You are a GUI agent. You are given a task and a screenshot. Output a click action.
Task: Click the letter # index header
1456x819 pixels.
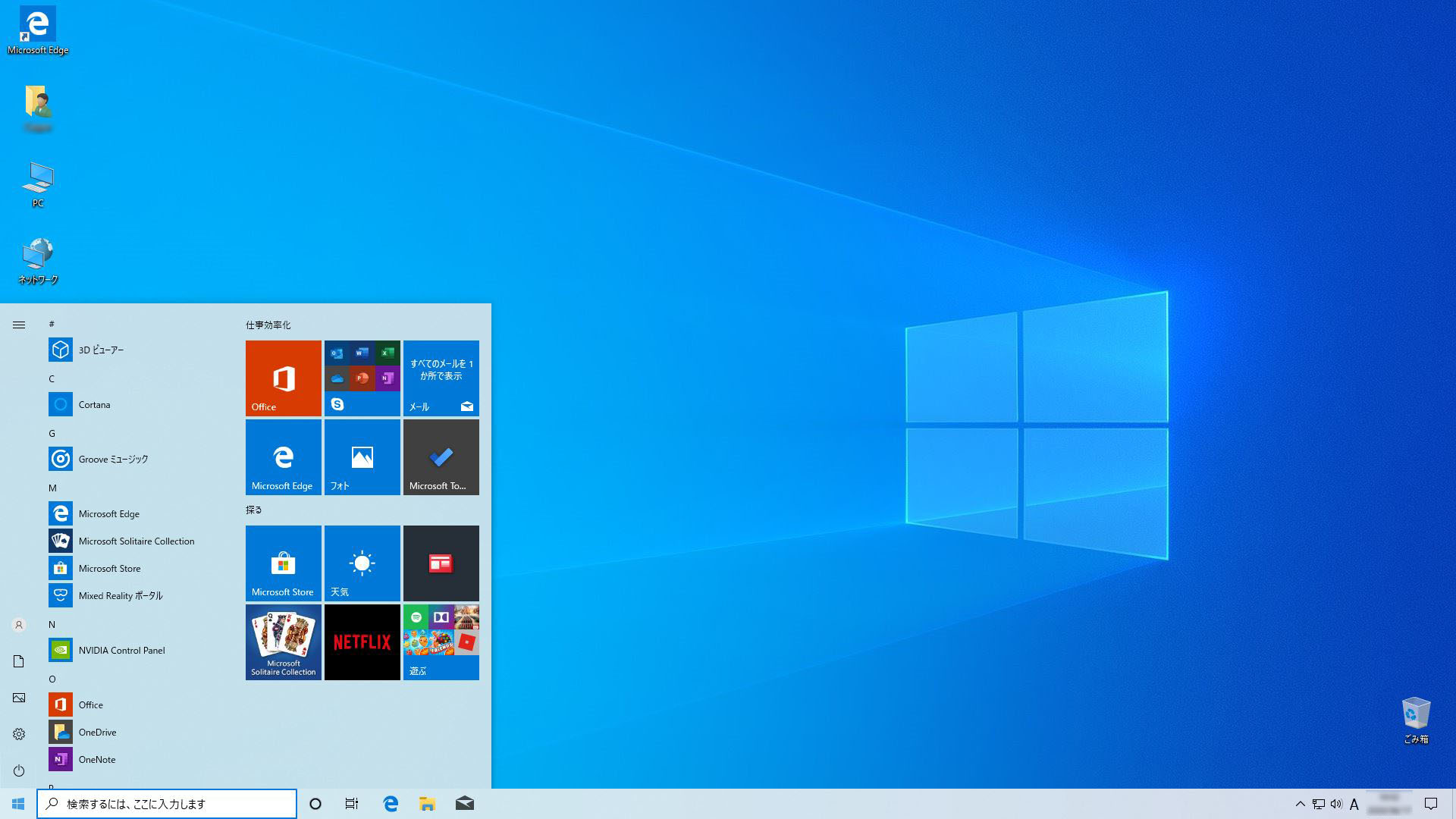click(x=52, y=324)
